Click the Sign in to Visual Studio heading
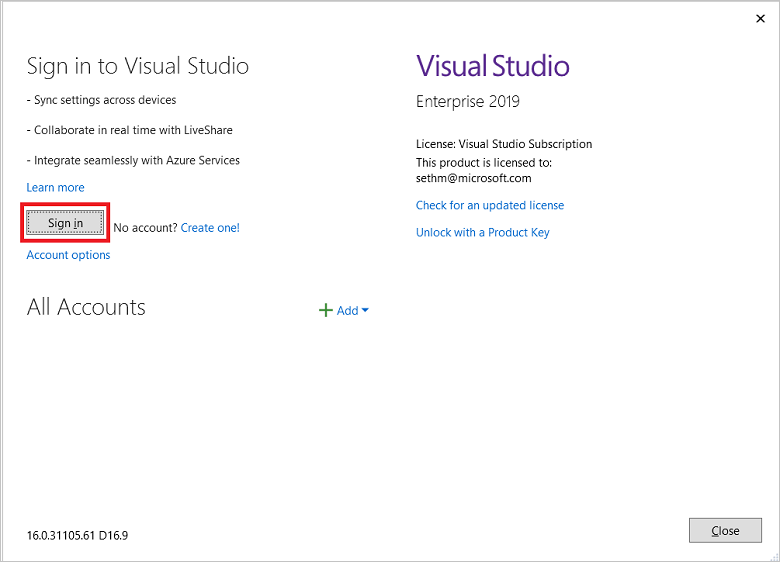 (138, 67)
